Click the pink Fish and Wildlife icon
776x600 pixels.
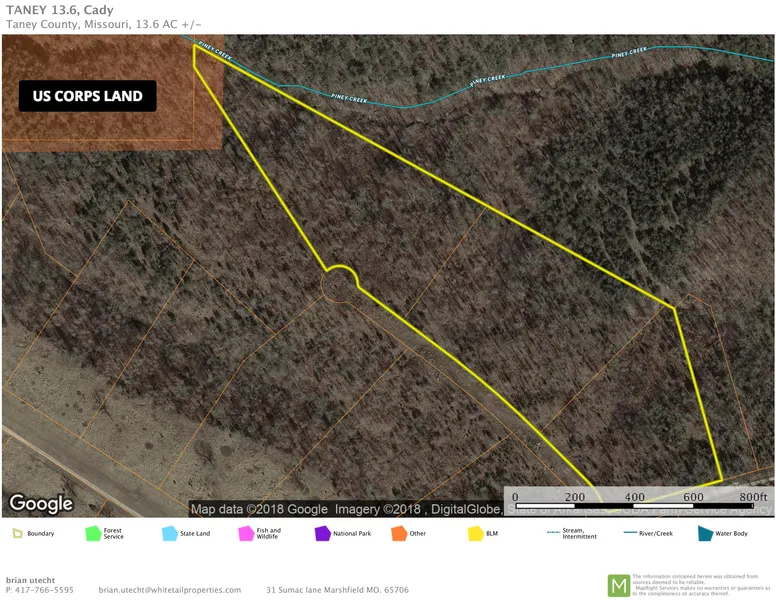(x=246, y=534)
